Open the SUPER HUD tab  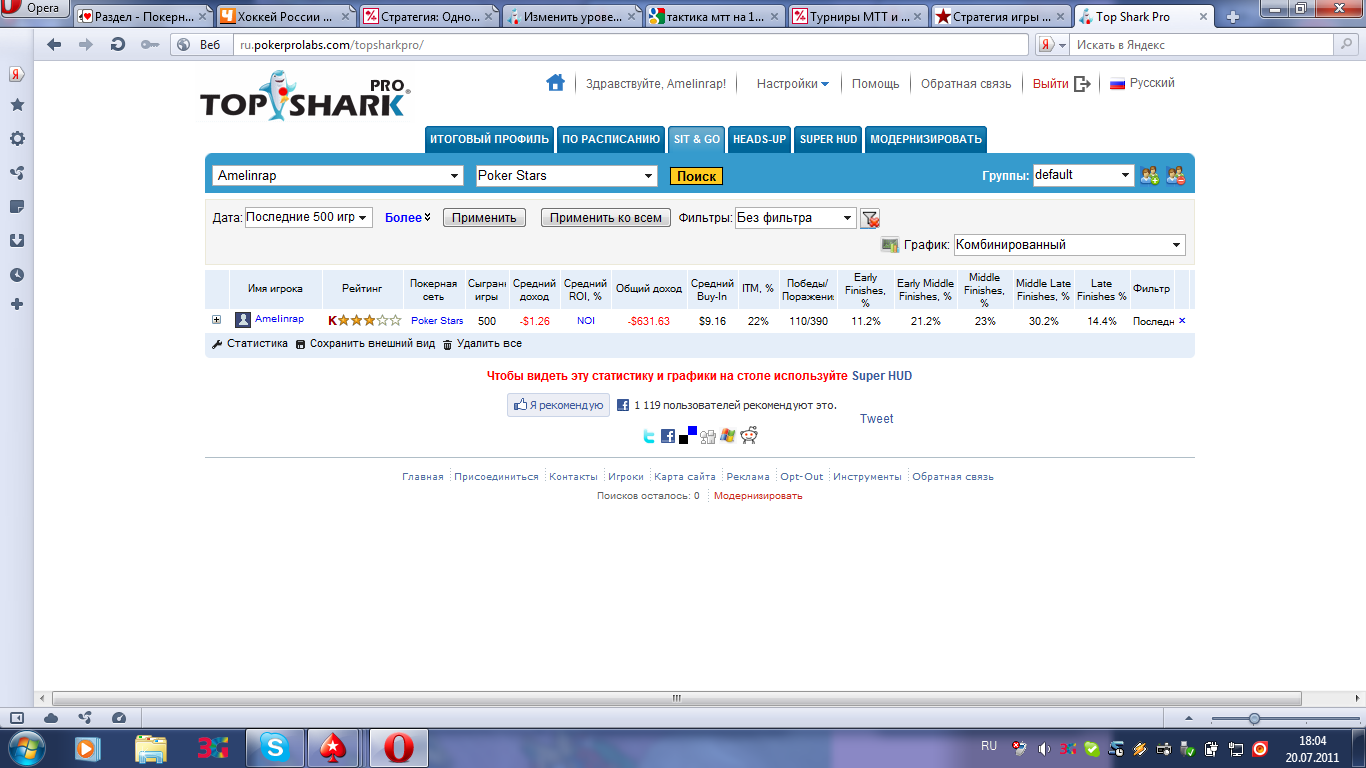(x=829, y=140)
